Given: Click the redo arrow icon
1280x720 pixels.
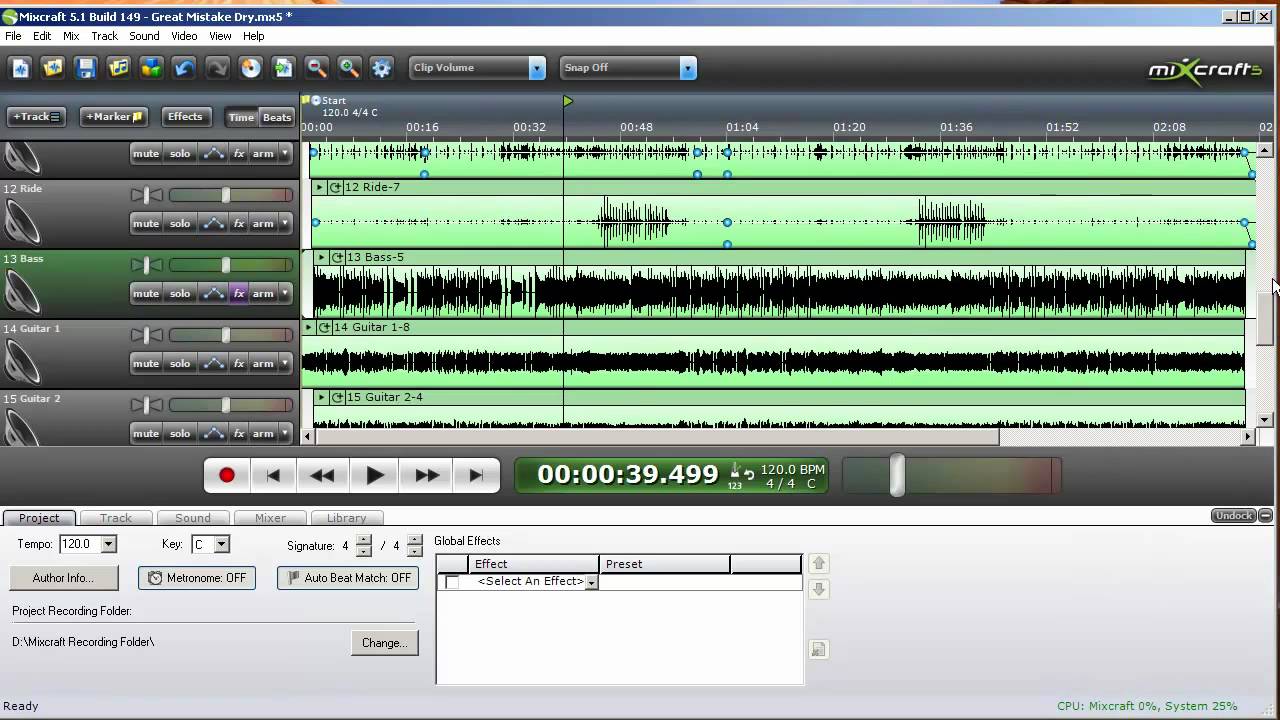Looking at the screenshot, I should [x=217, y=68].
